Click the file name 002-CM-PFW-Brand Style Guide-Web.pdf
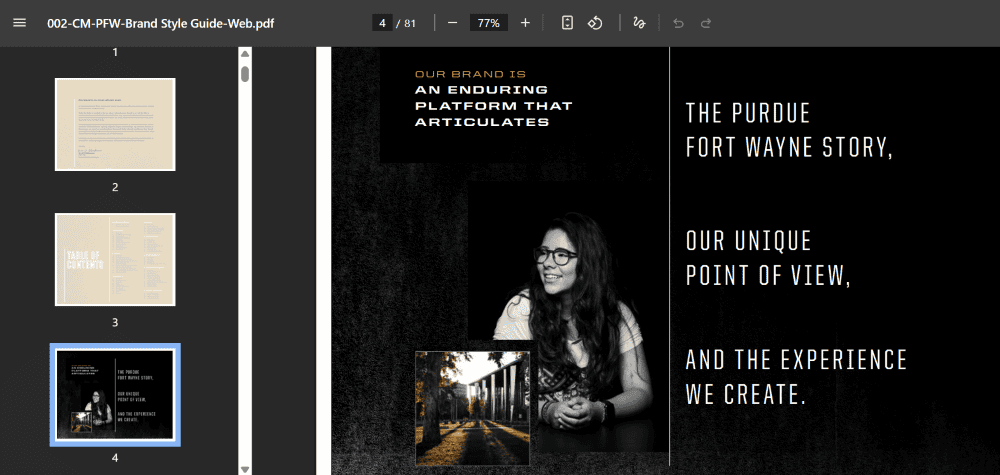 (161, 24)
